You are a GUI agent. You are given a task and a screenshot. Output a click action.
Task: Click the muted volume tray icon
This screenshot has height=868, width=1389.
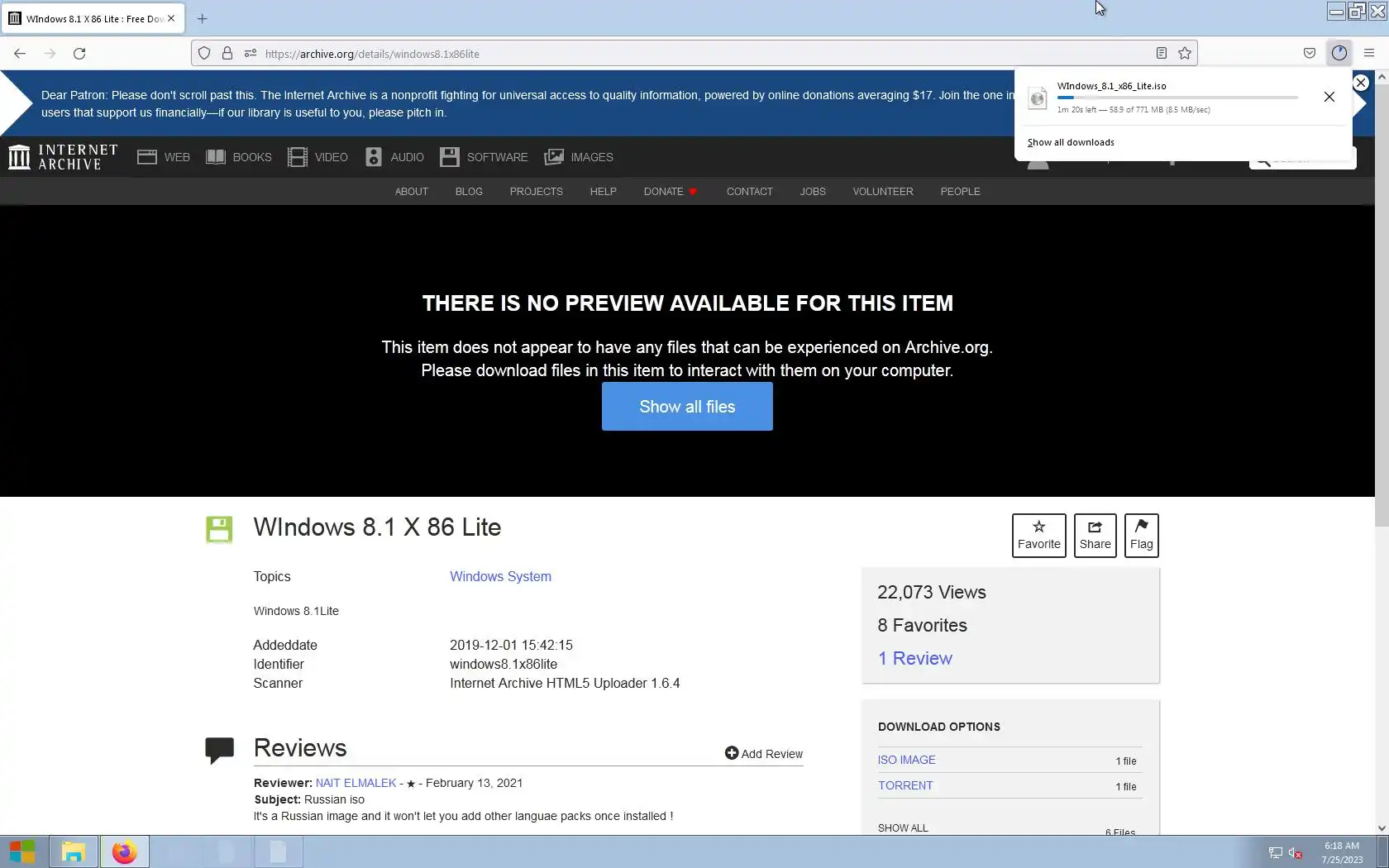click(x=1296, y=853)
